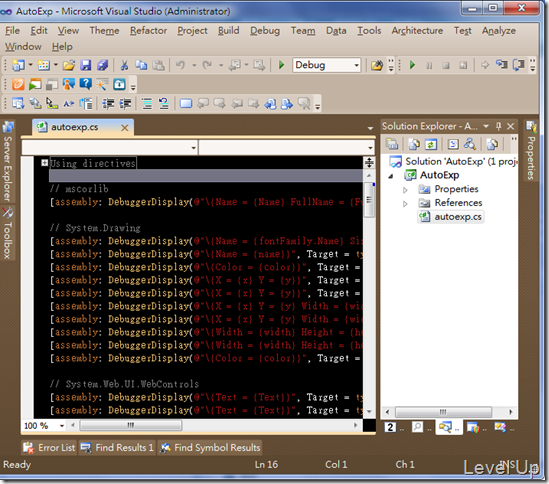
Task: Open the Architecture menu
Action: [417, 31]
